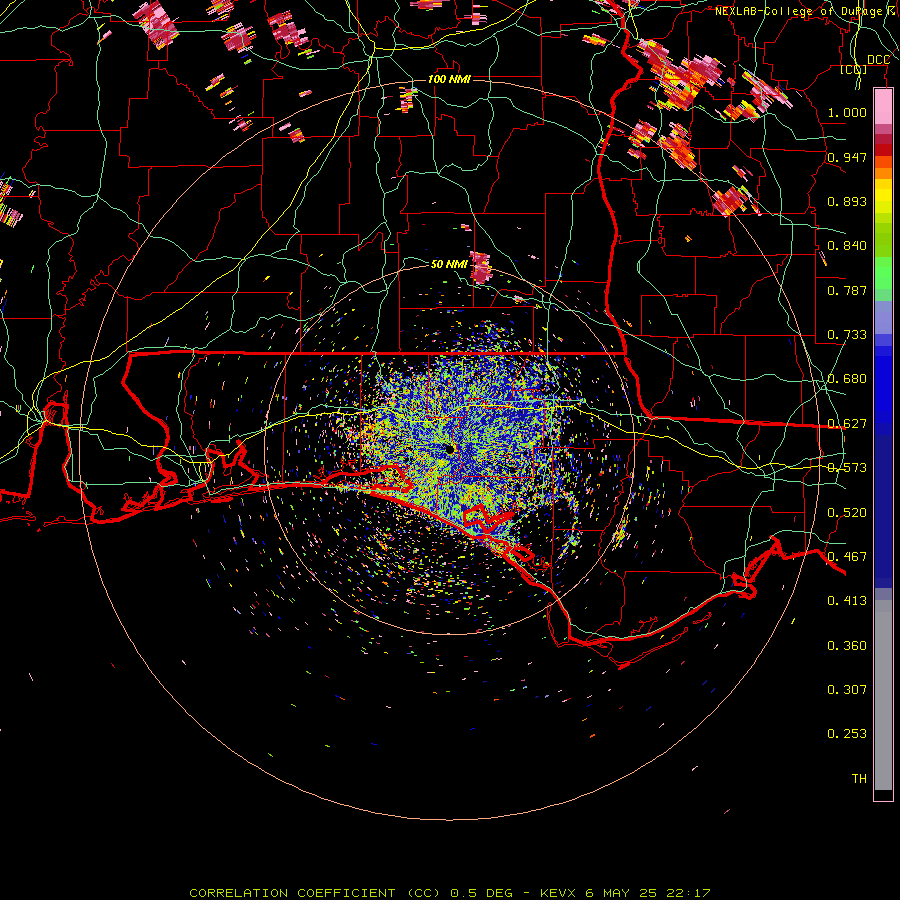Select the 0.840 scale value
900x900 pixels.
(x=847, y=246)
